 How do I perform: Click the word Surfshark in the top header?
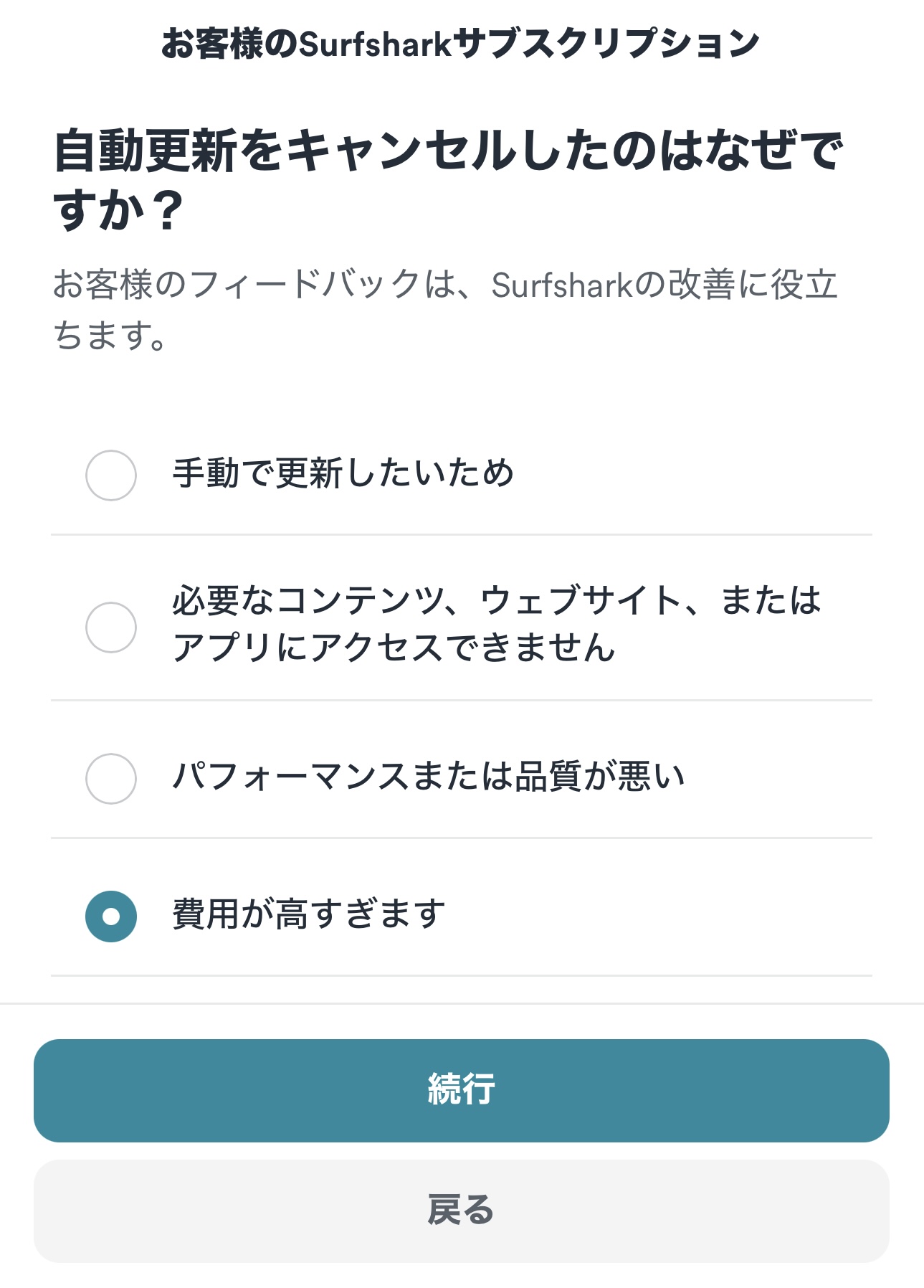(375, 44)
